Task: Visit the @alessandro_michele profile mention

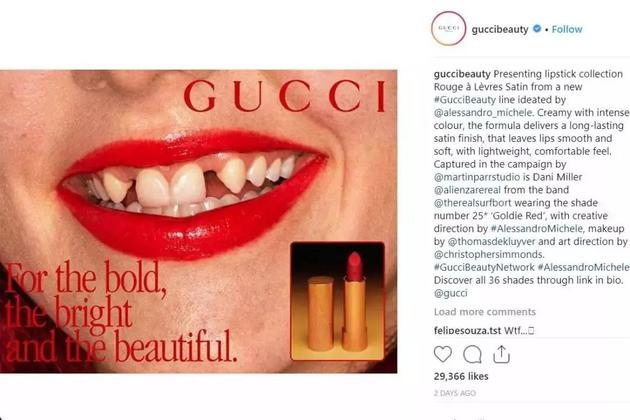Action: [483, 113]
